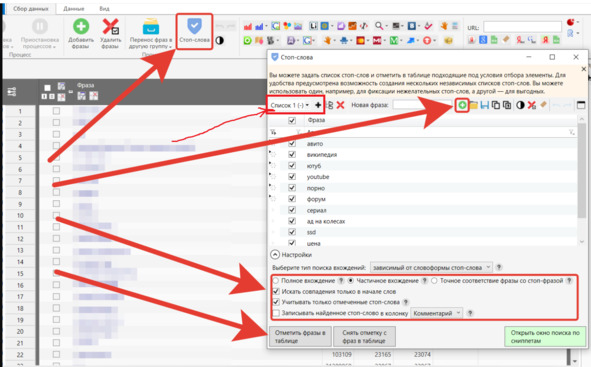Select the Полное вхождение radio button
Image resolution: width=591 pixels, height=367 pixels.
pos(276,281)
